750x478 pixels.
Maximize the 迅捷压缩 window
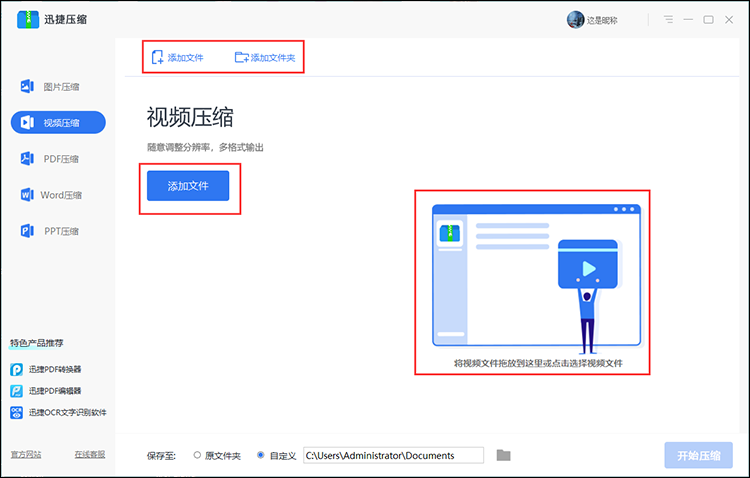pyautogui.click(x=708, y=20)
